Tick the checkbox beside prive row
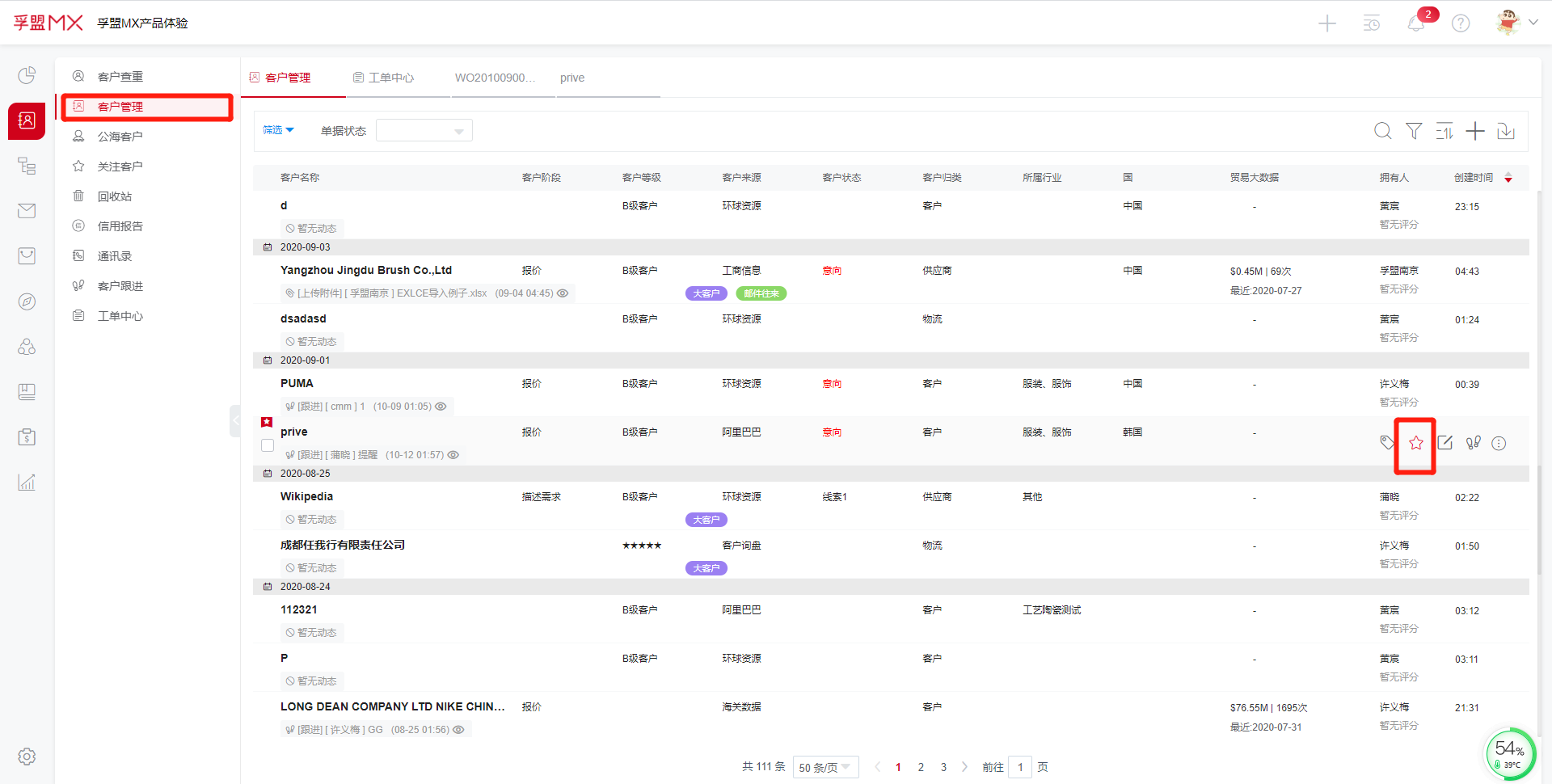The image size is (1552, 784). pos(268,445)
